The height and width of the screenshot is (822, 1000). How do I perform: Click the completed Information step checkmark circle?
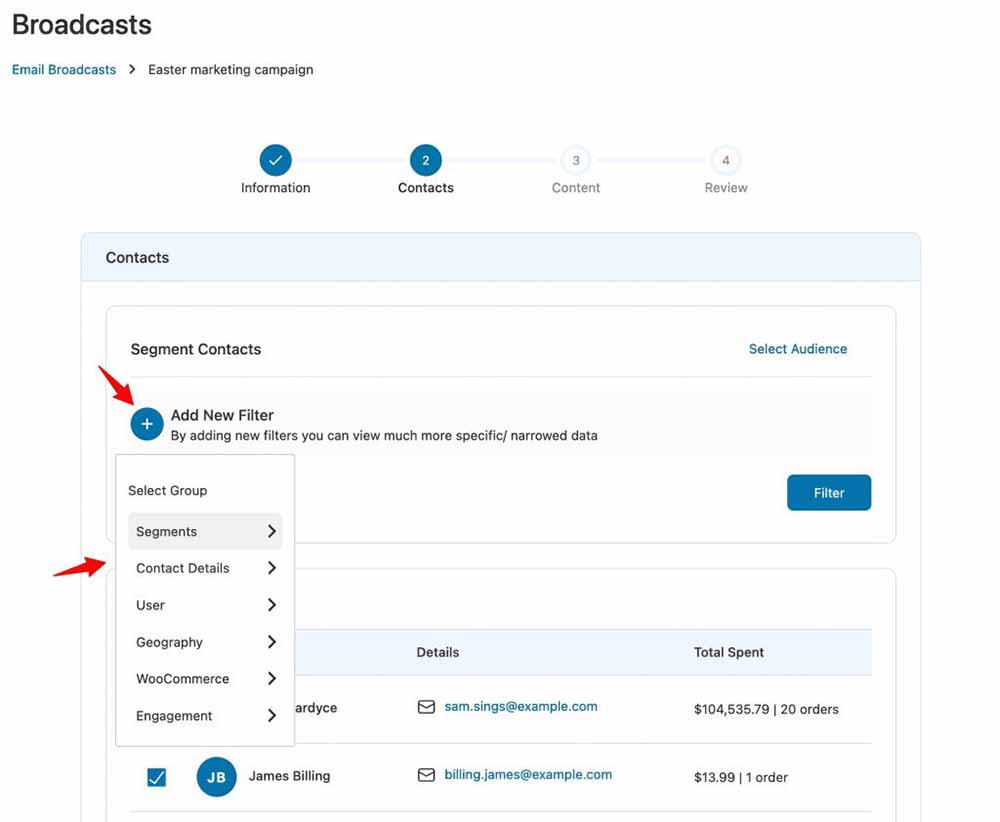(276, 160)
